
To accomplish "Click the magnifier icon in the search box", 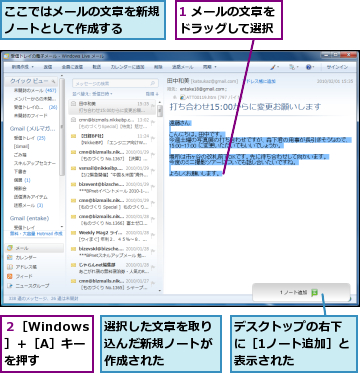I will point(153,83).
